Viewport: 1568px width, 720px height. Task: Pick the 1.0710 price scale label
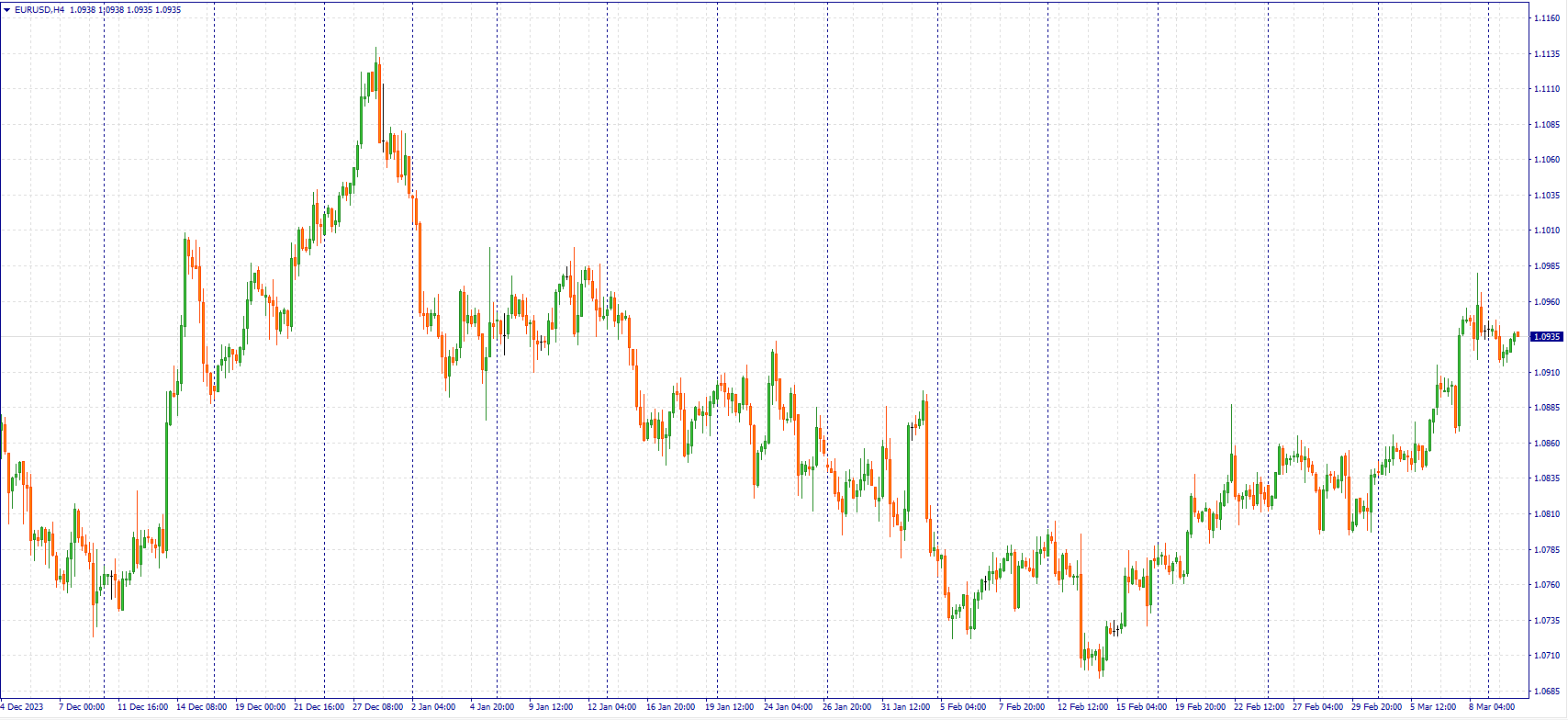(1546, 656)
